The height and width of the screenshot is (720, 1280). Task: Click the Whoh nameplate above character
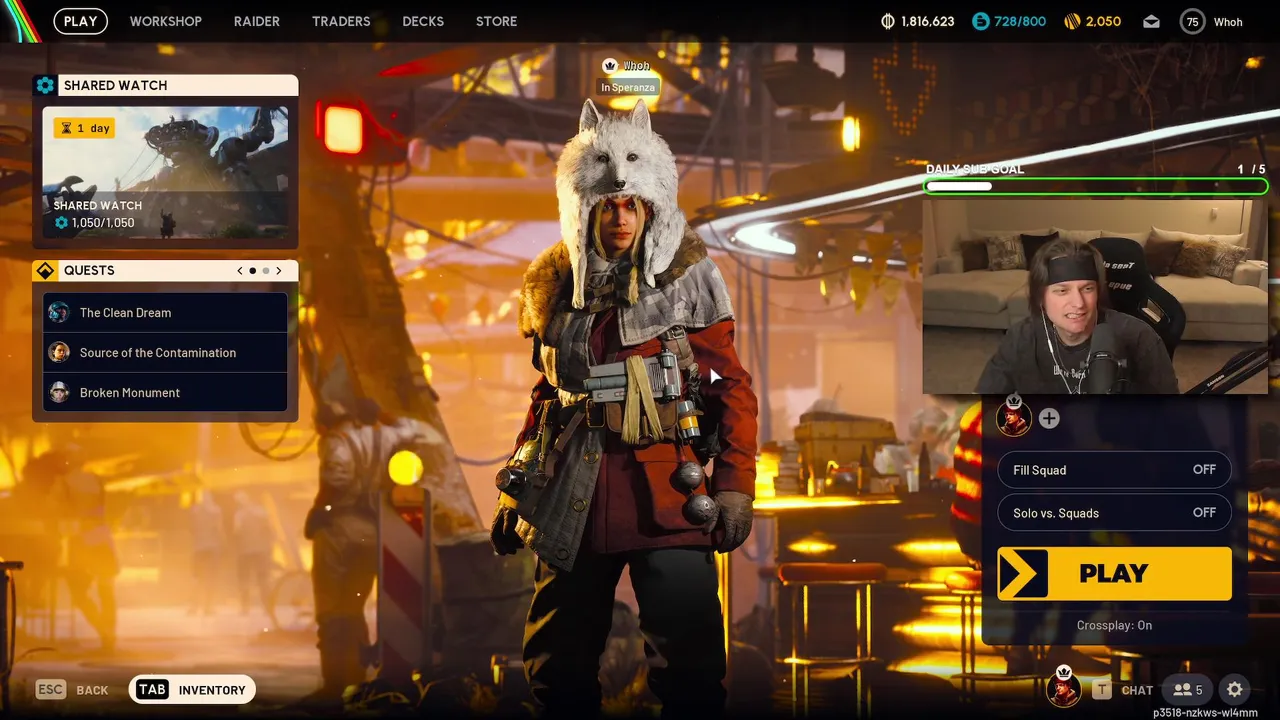point(627,65)
